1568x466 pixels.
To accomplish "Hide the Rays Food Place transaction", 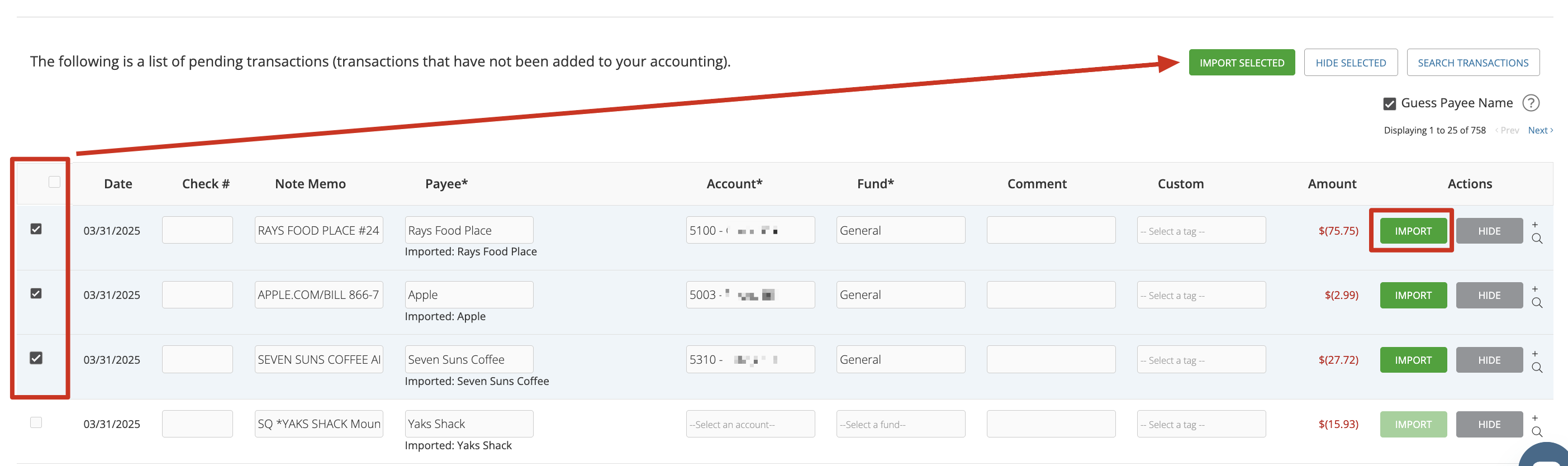I will pos(1489,231).
